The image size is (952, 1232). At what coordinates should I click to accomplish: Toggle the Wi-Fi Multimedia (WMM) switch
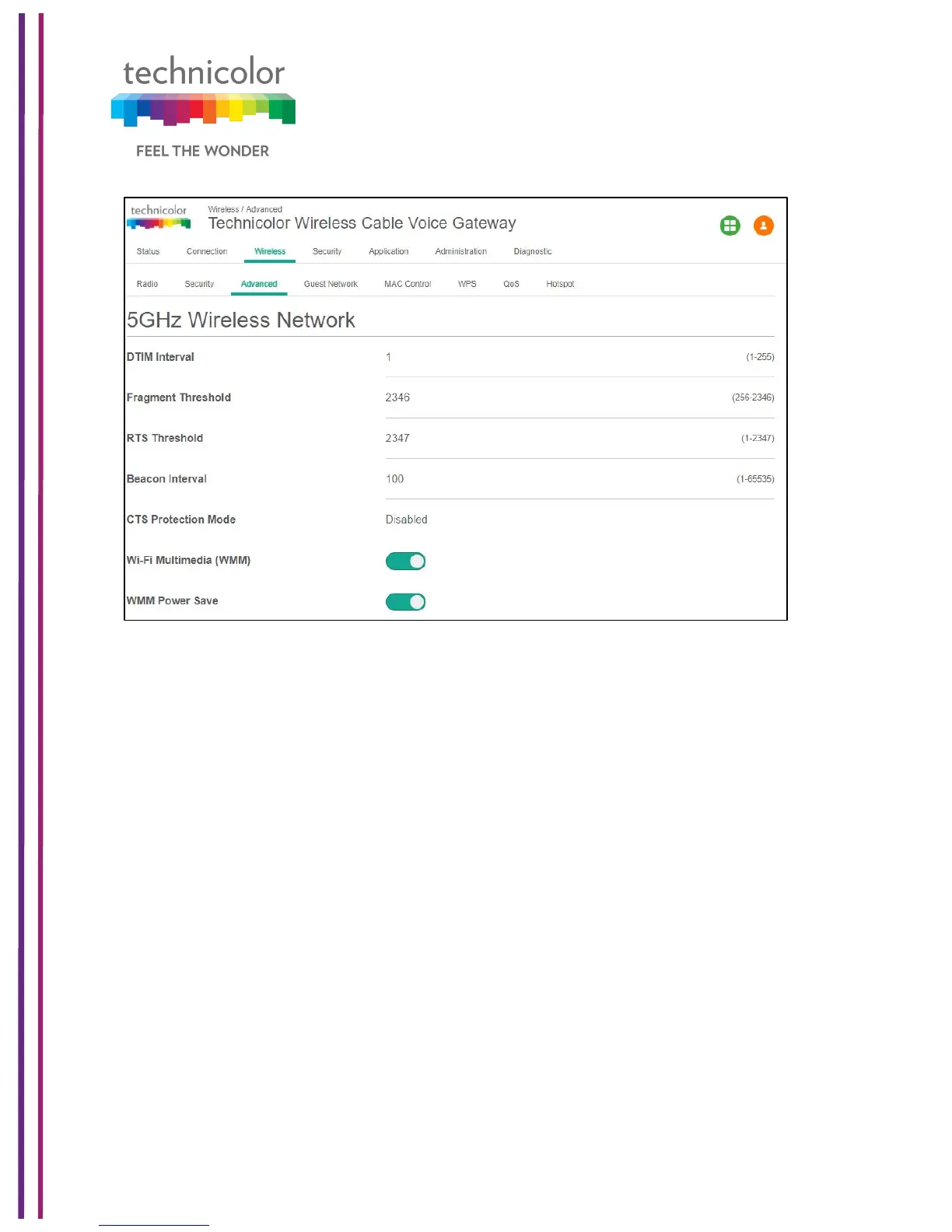click(405, 561)
